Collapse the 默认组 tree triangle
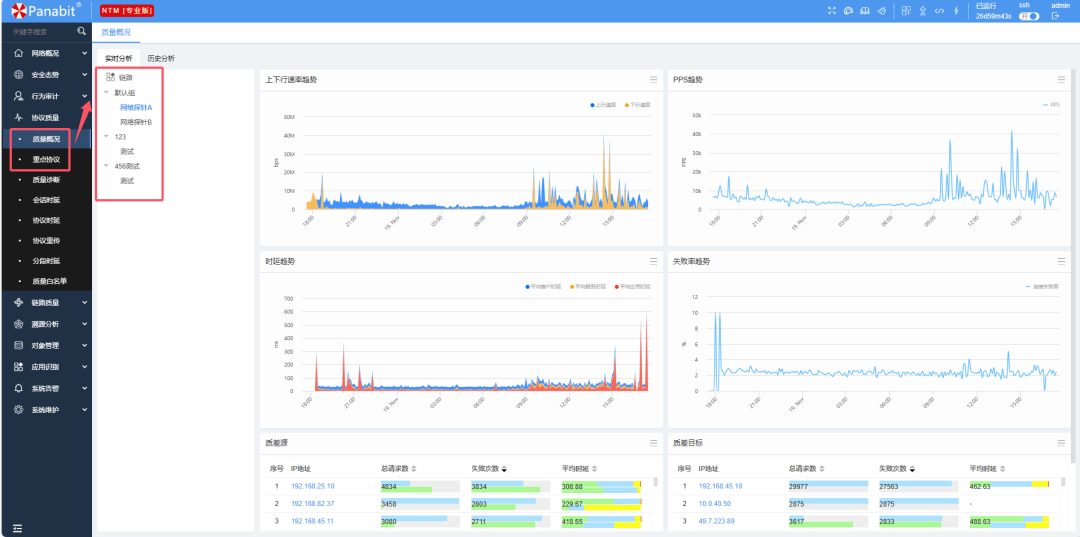This screenshot has height=537, width=1080. point(106,92)
